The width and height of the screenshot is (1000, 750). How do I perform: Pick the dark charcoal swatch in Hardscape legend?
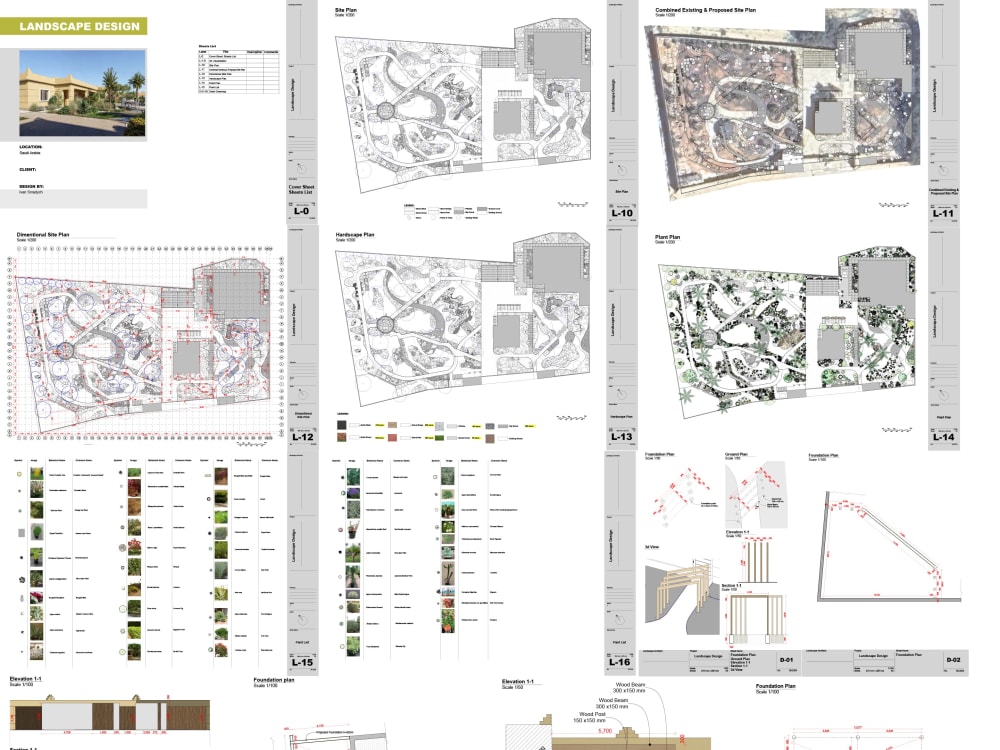coord(342,425)
